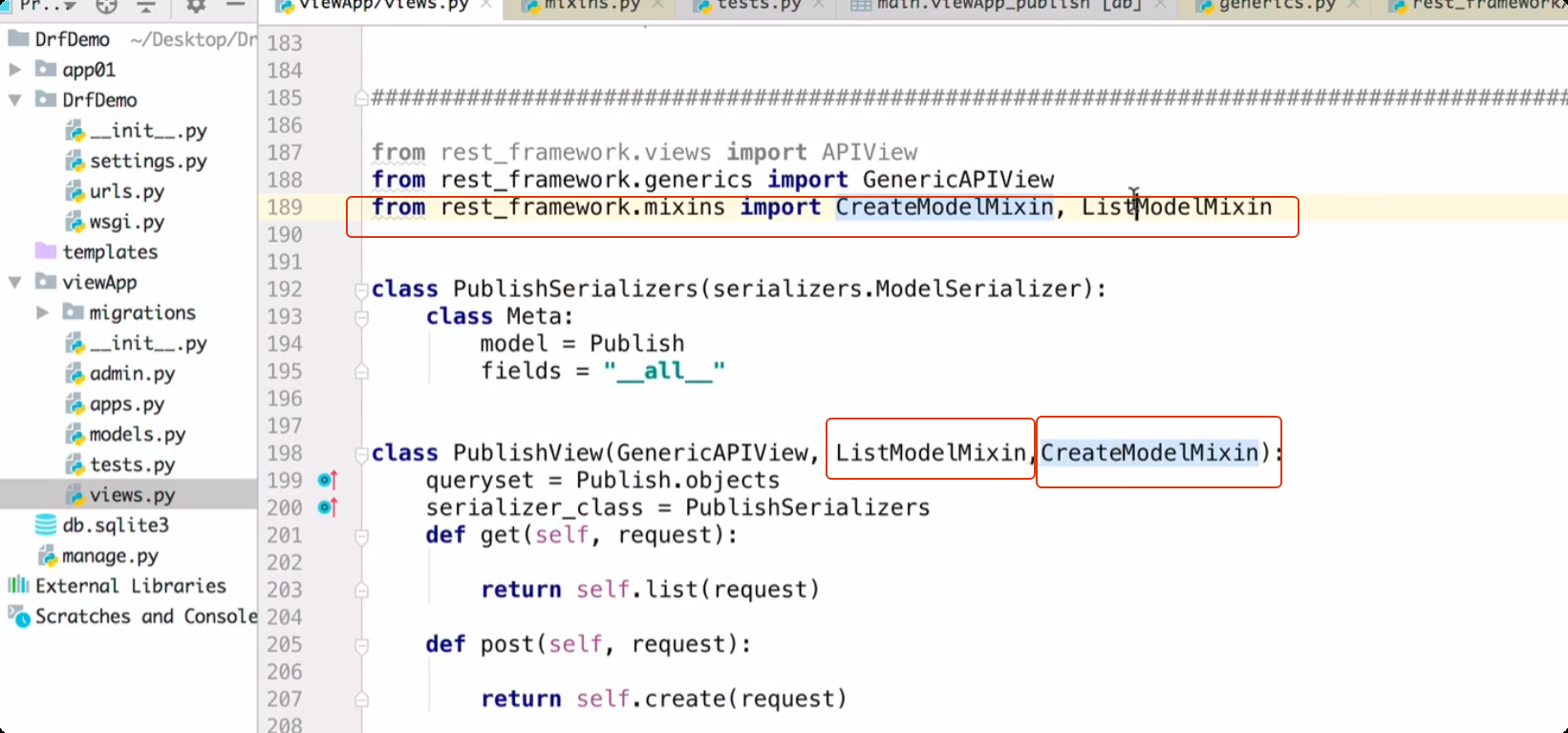This screenshot has height=733, width=1568.
Task: Click the models.py file icon
Action: (x=75, y=434)
